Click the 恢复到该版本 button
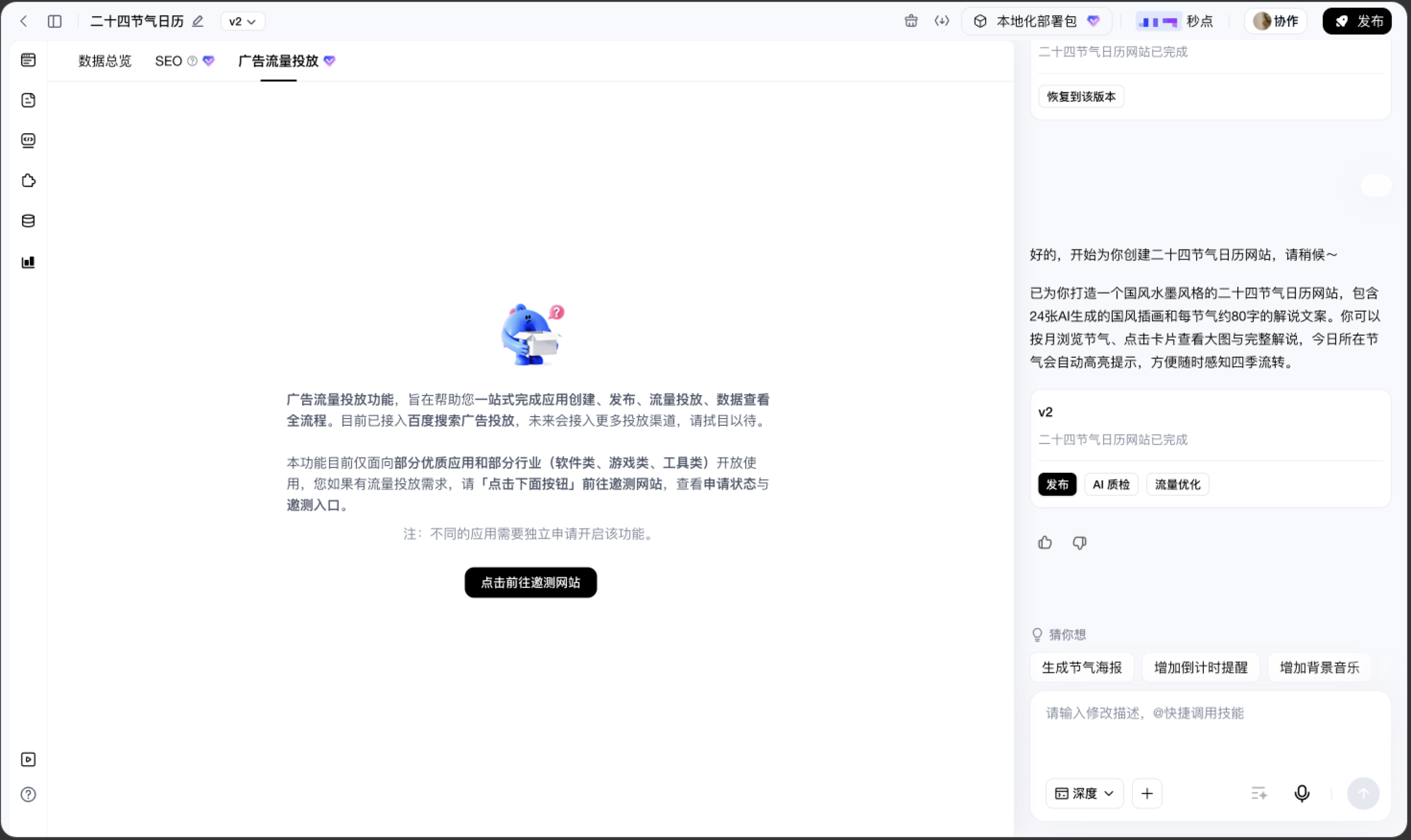This screenshot has height=840, width=1411. [x=1081, y=96]
